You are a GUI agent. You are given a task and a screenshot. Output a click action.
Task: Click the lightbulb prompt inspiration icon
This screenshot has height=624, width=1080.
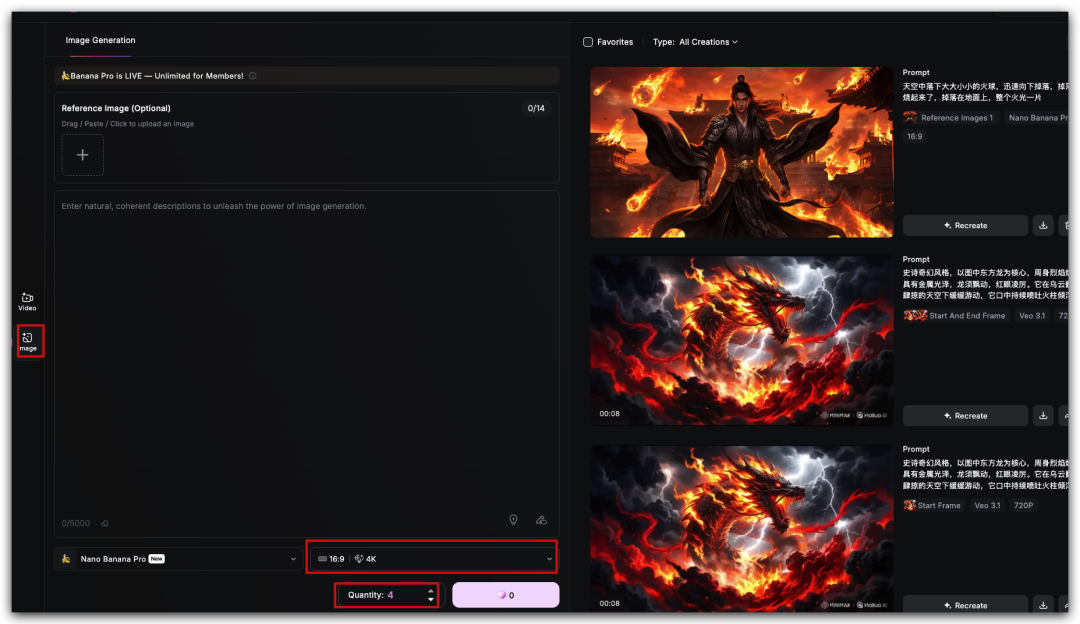tap(513, 520)
